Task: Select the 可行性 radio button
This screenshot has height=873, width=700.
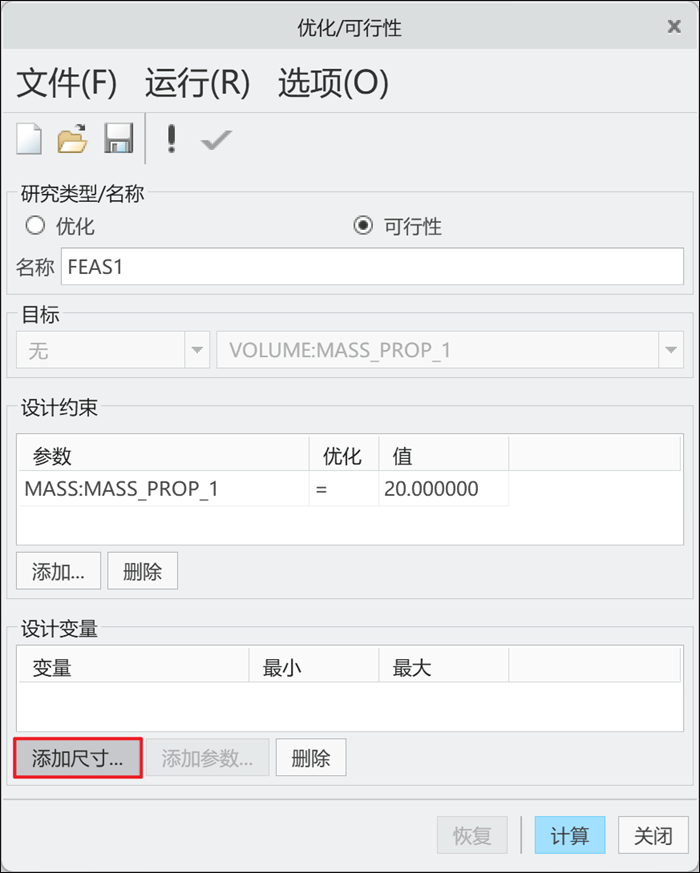Action: click(363, 225)
